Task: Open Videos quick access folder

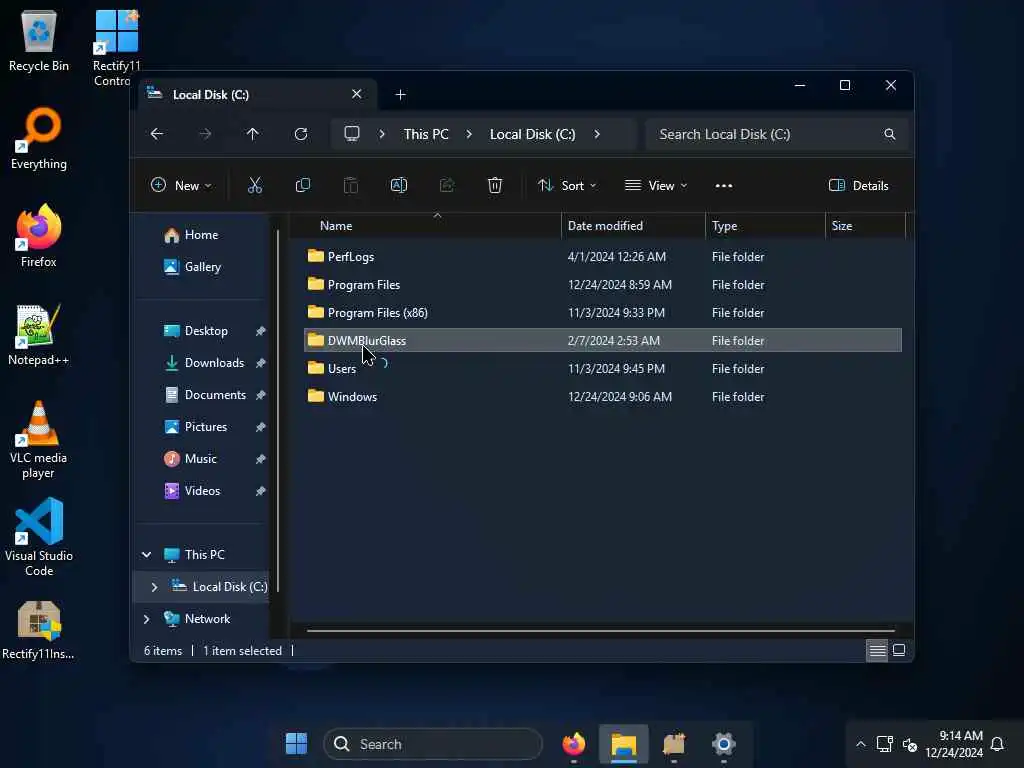Action: tap(202, 491)
